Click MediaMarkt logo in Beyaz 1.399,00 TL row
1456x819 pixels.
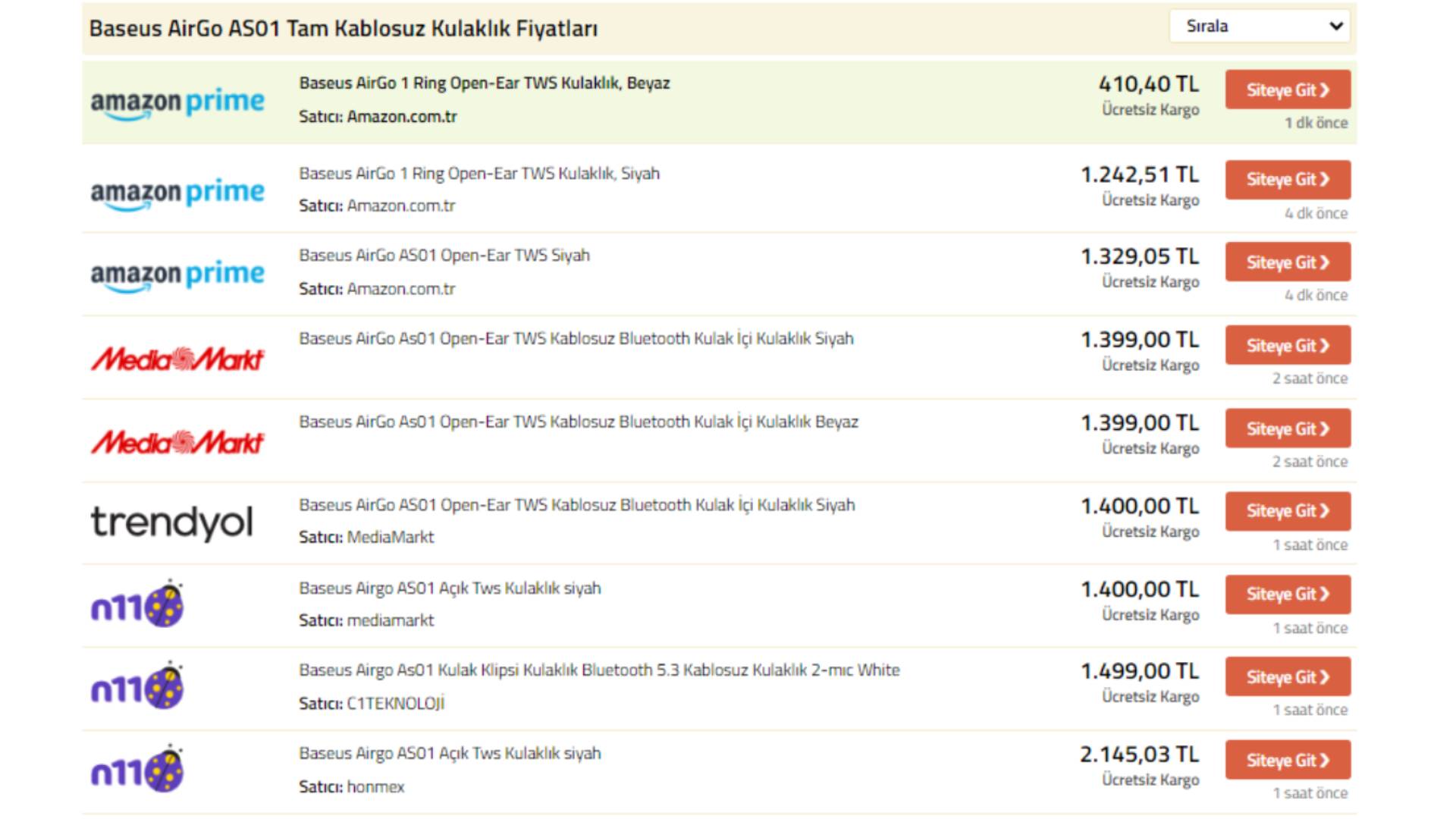(x=177, y=441)
